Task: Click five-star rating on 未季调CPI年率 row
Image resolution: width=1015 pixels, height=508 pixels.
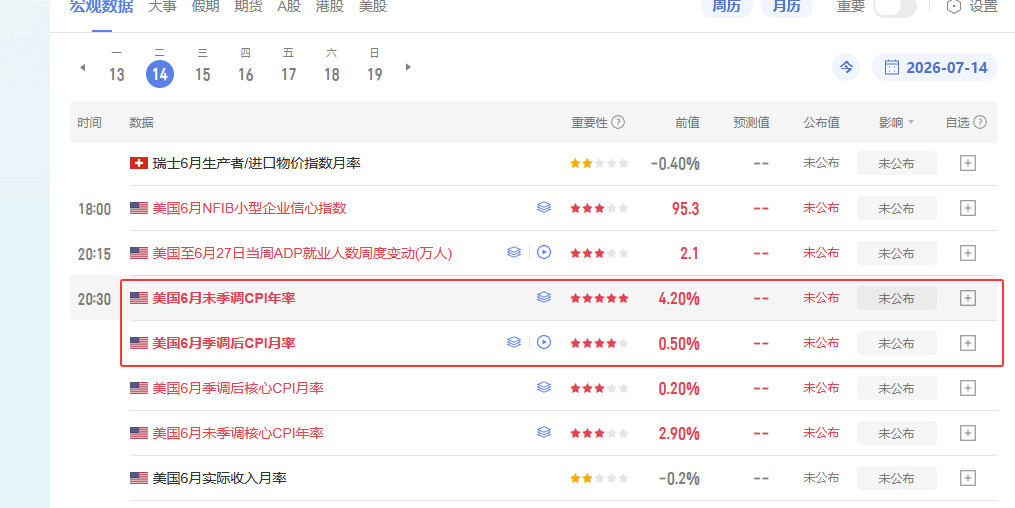Action: pos(599,298)
